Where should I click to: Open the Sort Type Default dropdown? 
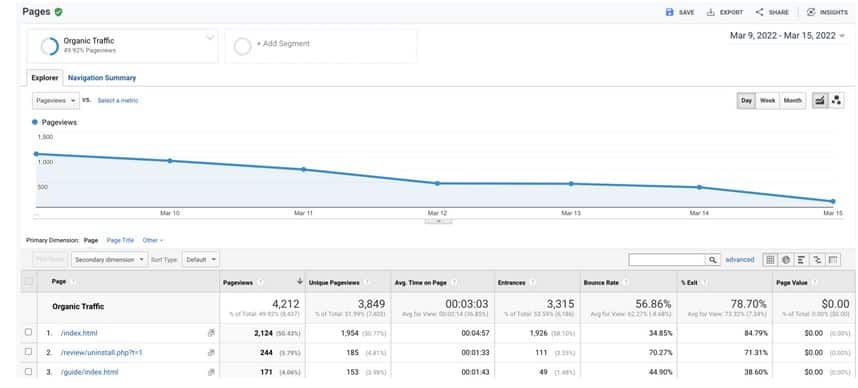click(201, 260)
